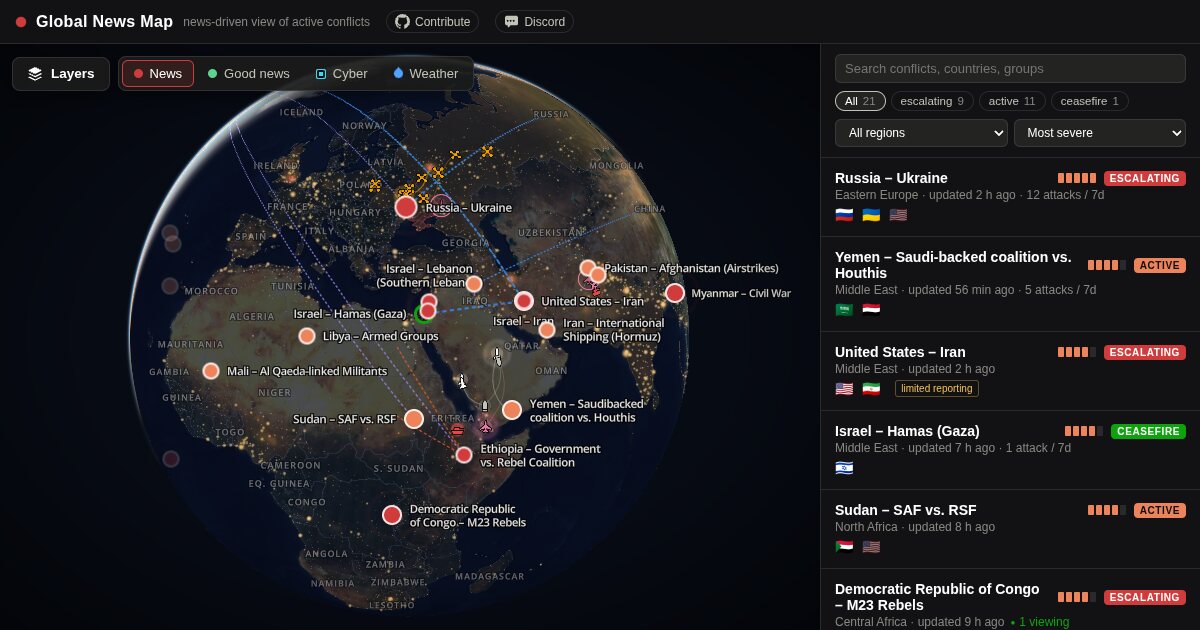Viewport: 1200px width, 630px height.
Task: Filter by ceasefire chip
Action: [x=1089, y=101]
